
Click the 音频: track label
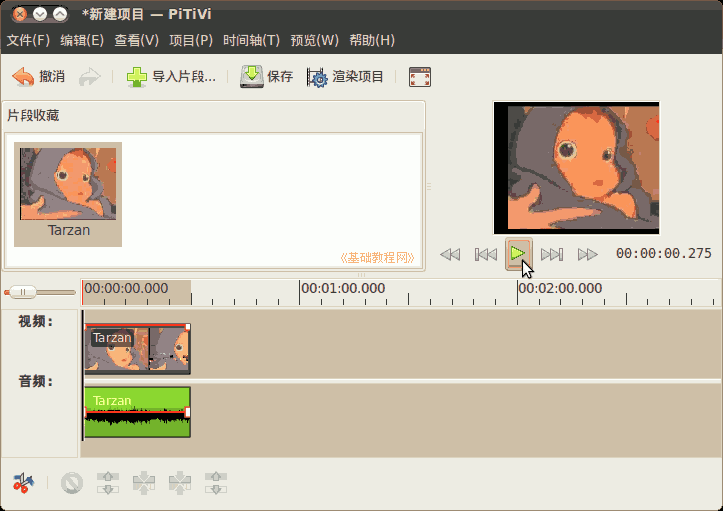pyautogui.click(x=36, y=381)
